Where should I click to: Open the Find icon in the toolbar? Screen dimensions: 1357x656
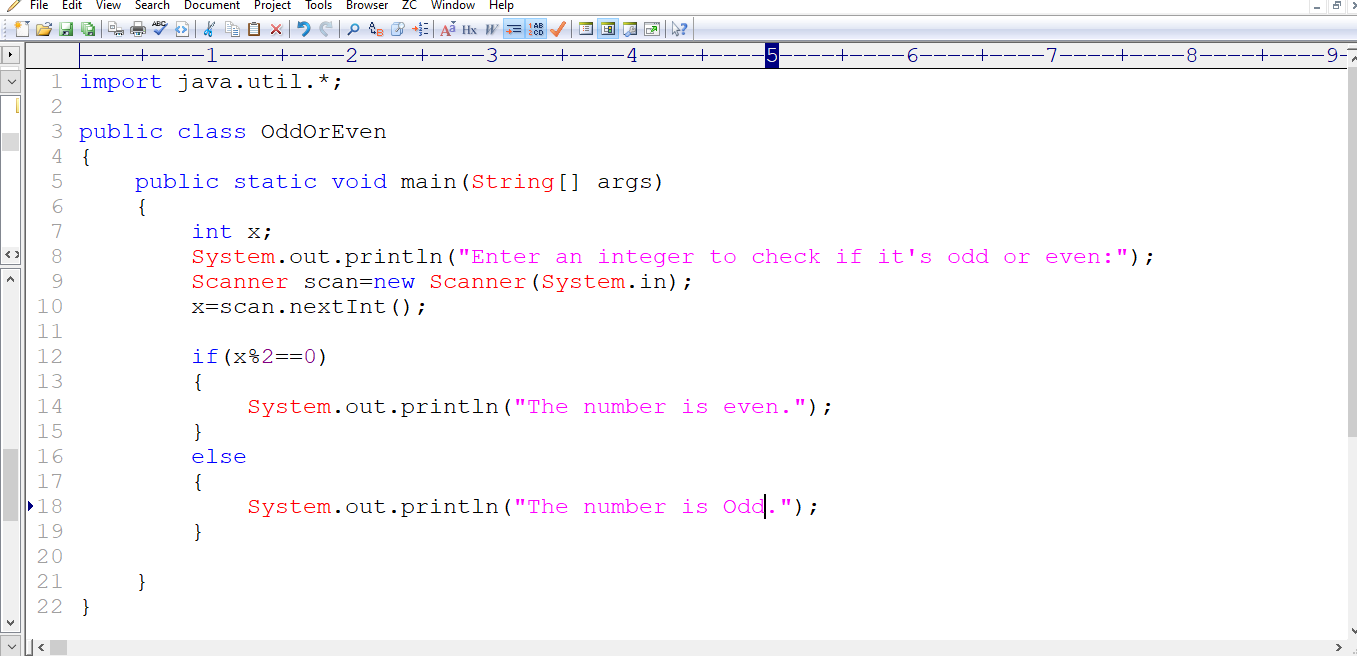pyautogui.click(x=351, y=29)
